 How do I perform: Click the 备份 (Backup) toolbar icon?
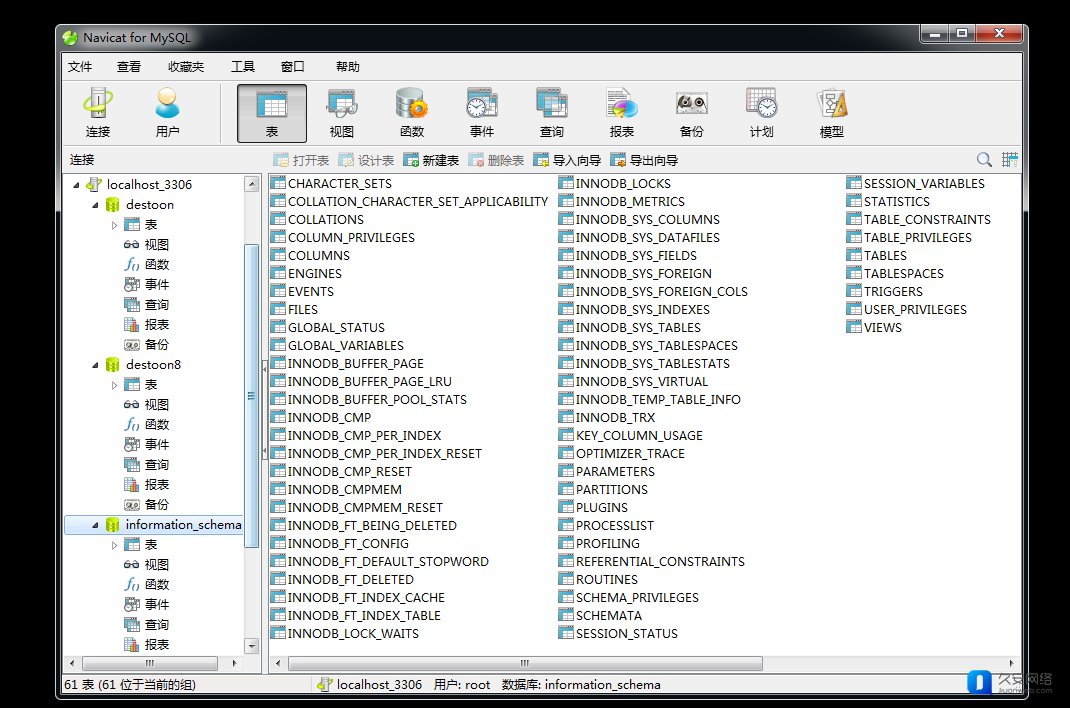(691, 113)
